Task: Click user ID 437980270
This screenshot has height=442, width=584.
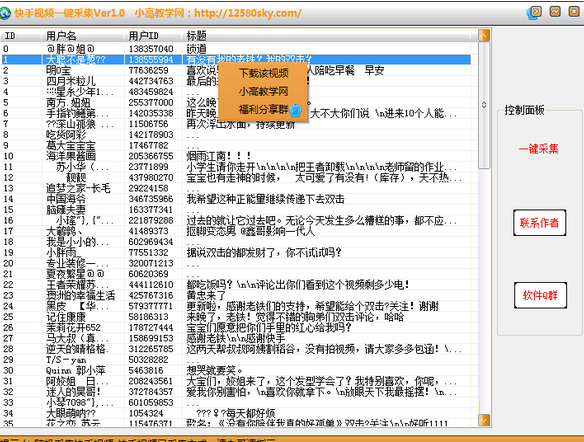Action: [151, 178]
